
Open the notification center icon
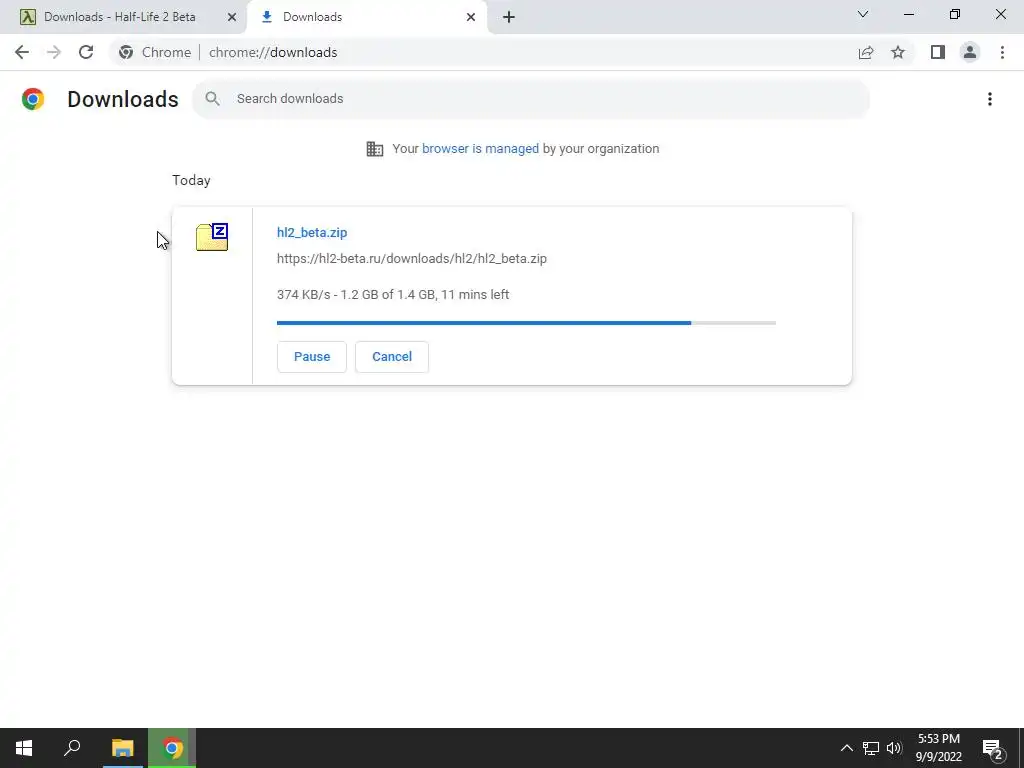click(x=992, y=748)
